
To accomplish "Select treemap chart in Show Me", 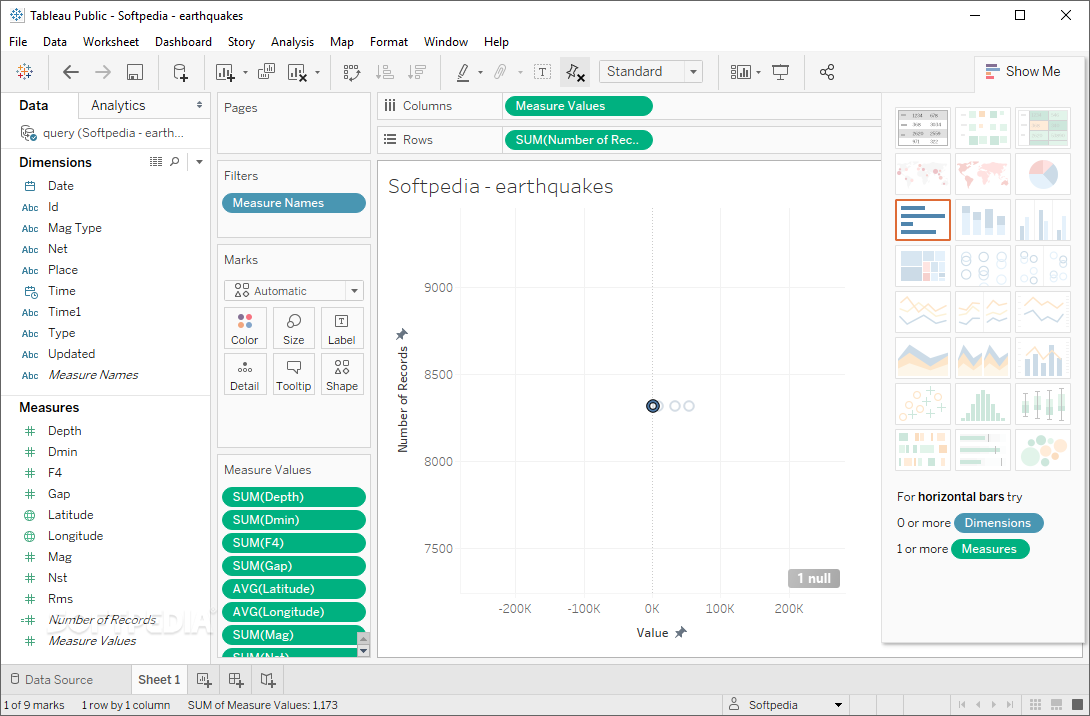I will pos(922,266).
